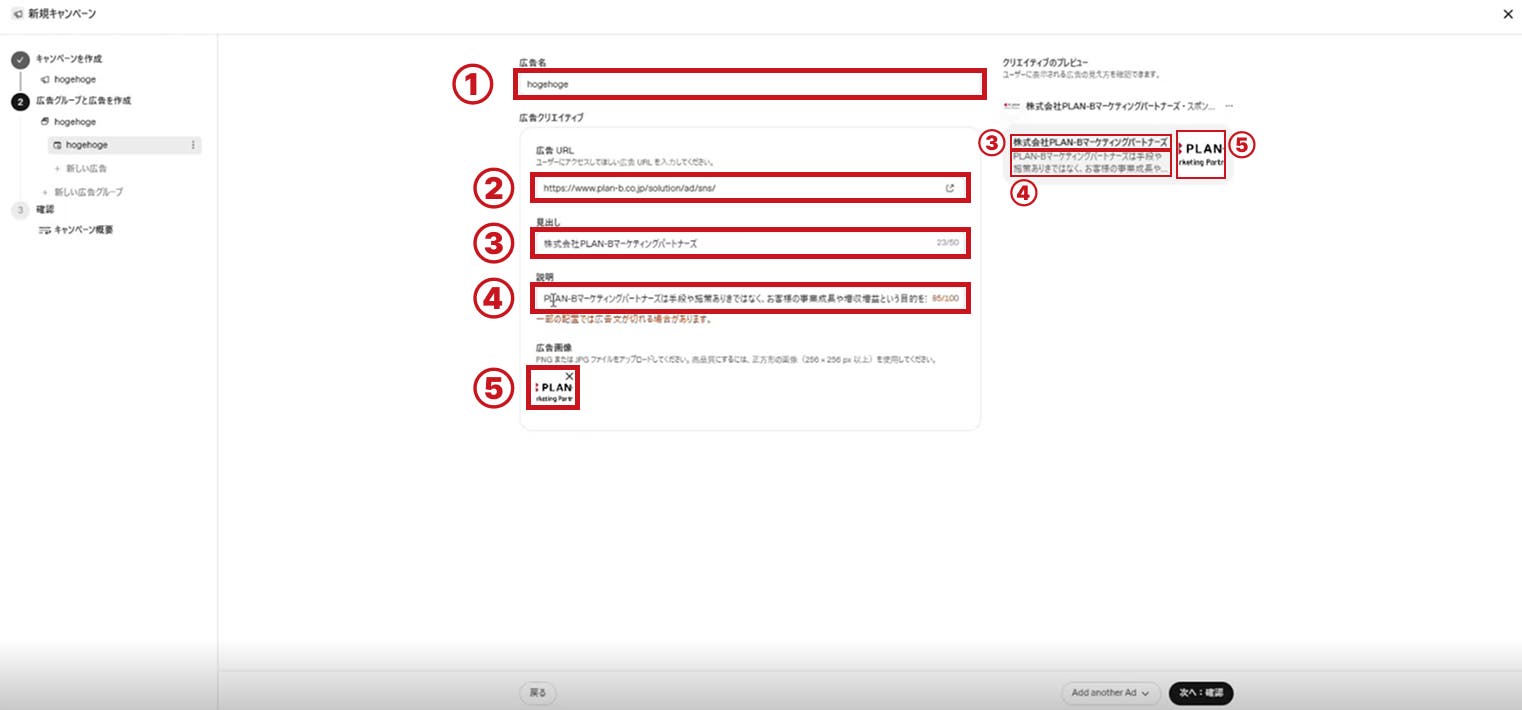
Task: Open the external link icon in 広告 URL field
Action: [x=950, y=187]
